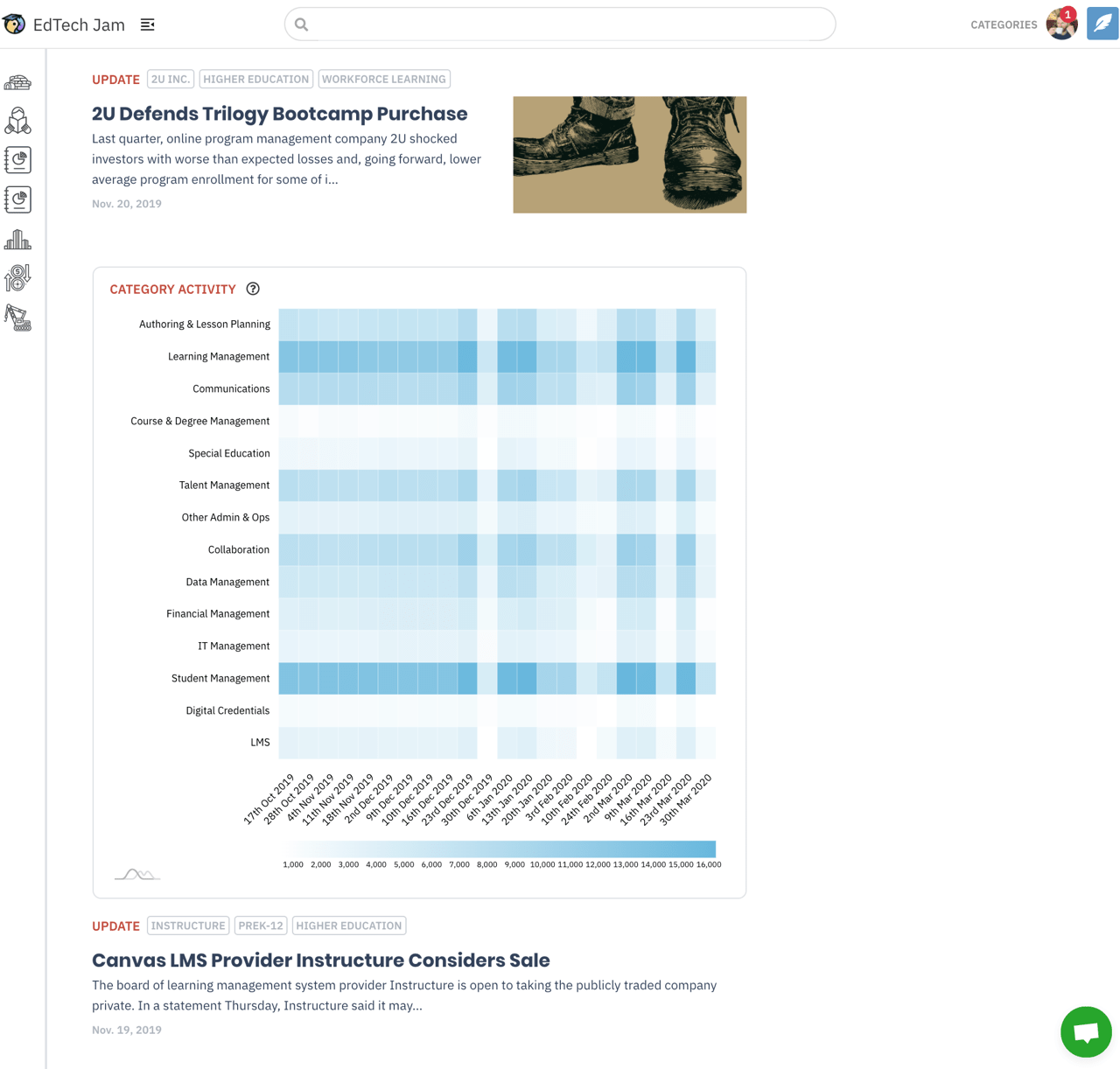Open the excavator crane sidebar icon
The height and width of the screenshot is (1069, 1120).
[17, 318]
